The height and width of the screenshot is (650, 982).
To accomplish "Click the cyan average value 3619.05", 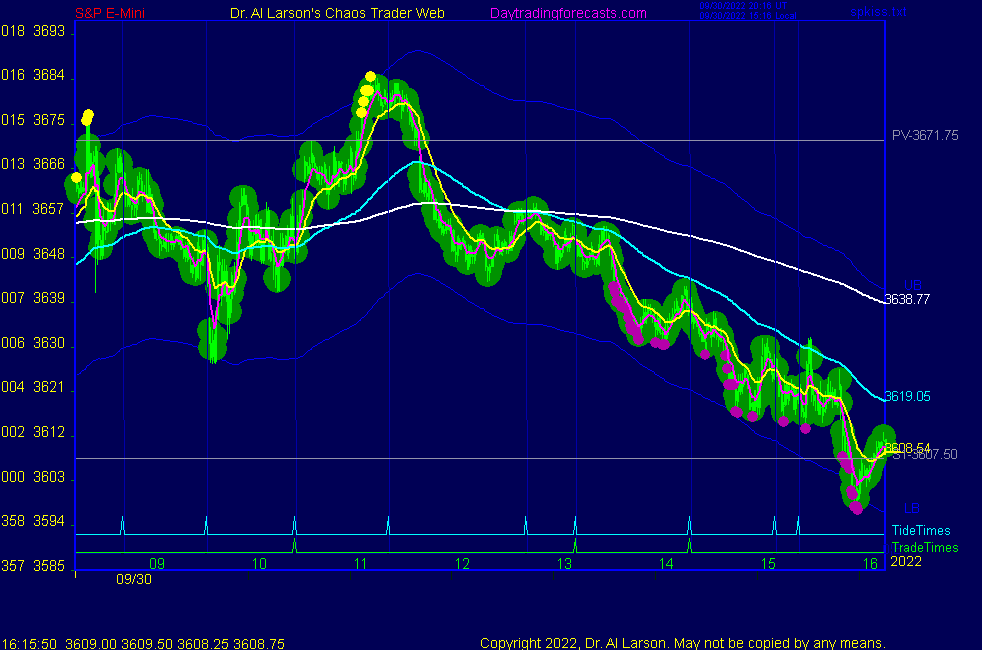I will tap(907, 396).
